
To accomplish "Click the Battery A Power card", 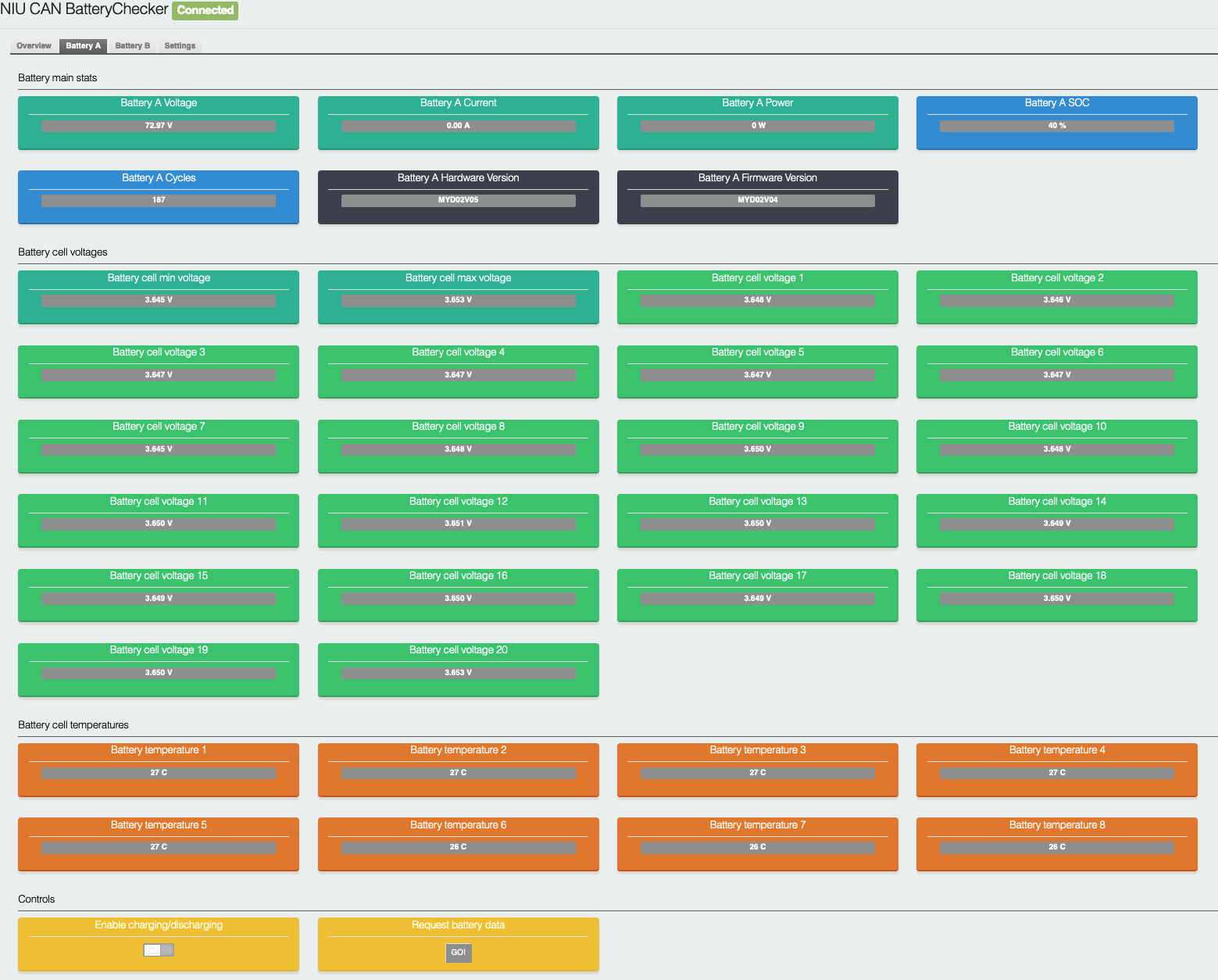I will coord(757,123).
